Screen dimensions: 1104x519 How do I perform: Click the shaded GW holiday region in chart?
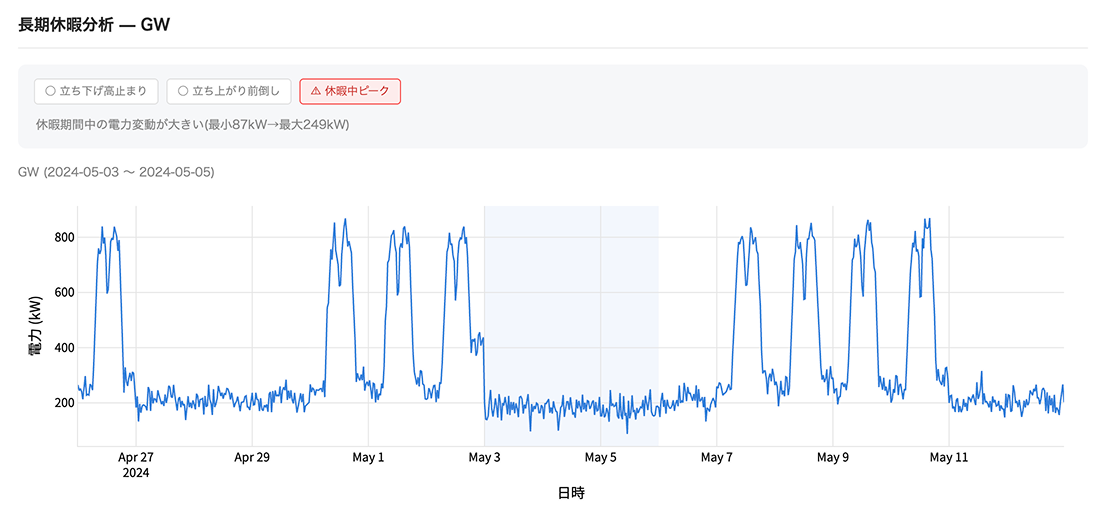tap(571, 326)
